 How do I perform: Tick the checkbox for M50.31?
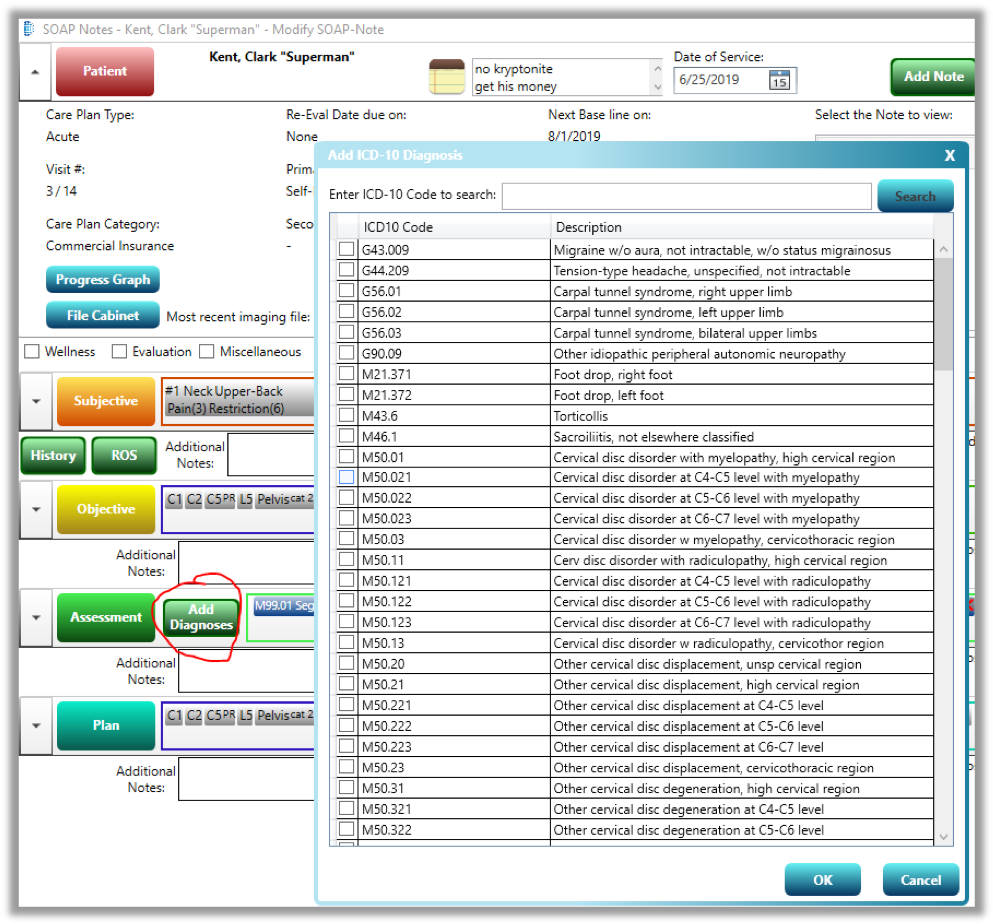click(346, 787)
